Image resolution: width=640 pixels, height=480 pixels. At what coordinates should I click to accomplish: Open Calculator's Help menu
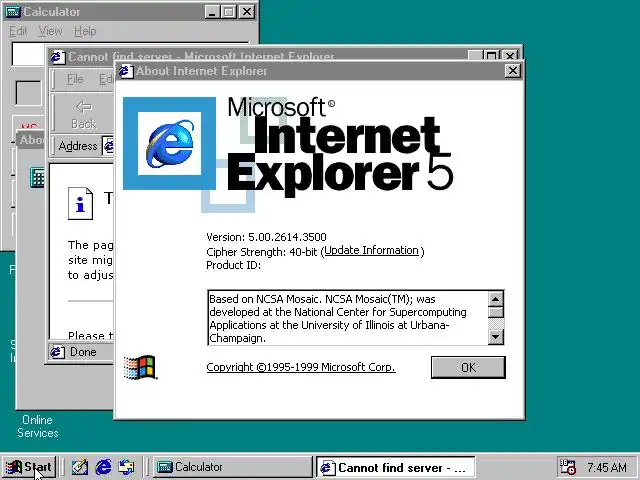[x=85, y=31]
